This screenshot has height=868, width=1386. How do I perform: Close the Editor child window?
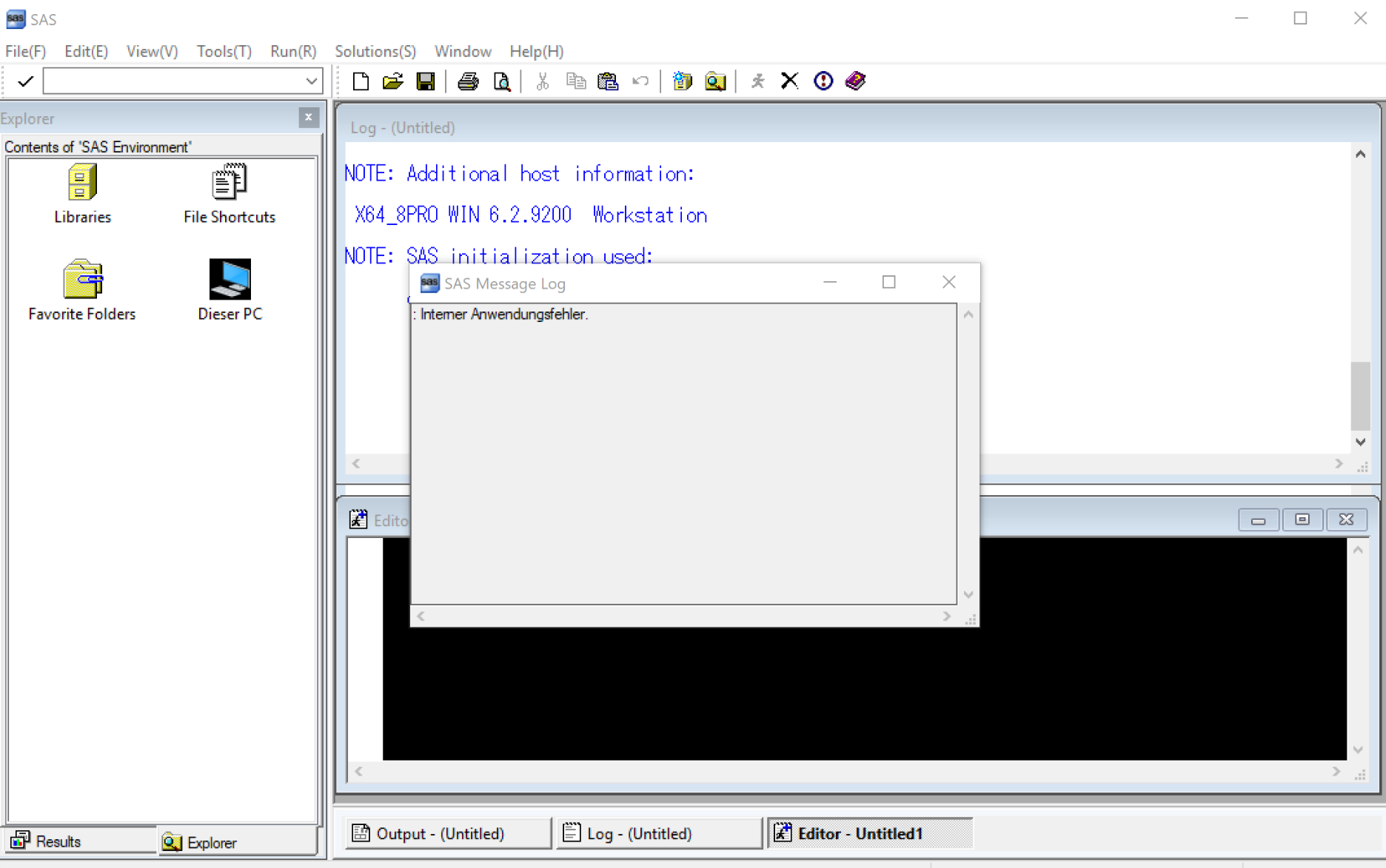click(1346, 520)
